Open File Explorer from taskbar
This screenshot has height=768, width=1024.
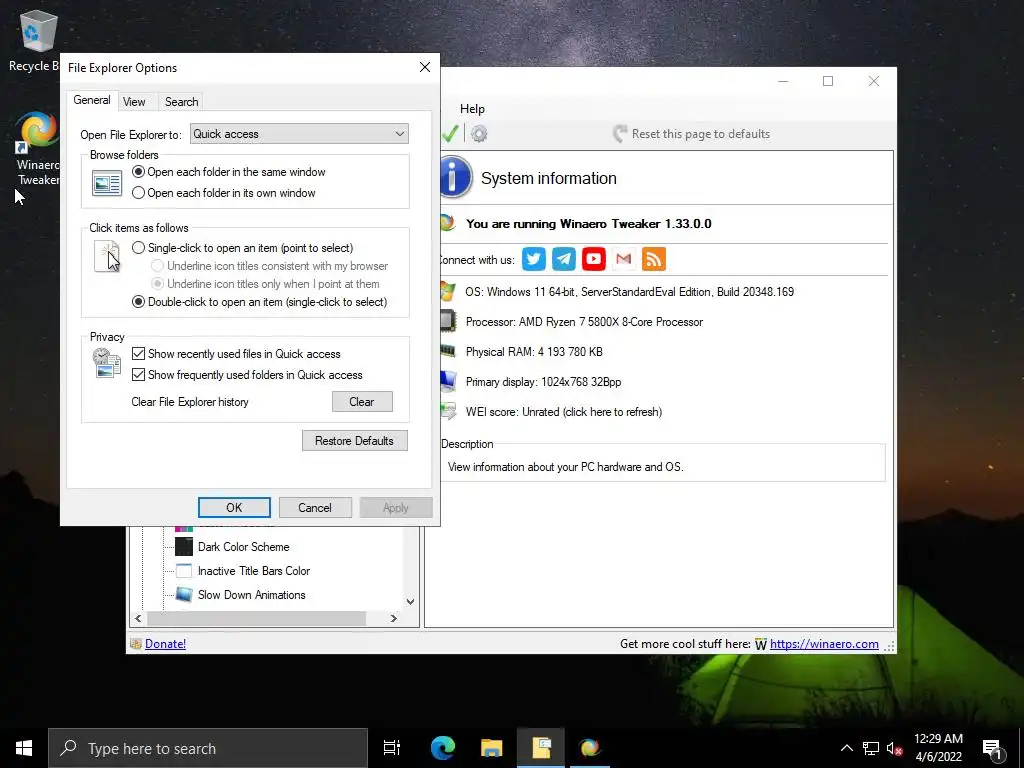(492, 748)
